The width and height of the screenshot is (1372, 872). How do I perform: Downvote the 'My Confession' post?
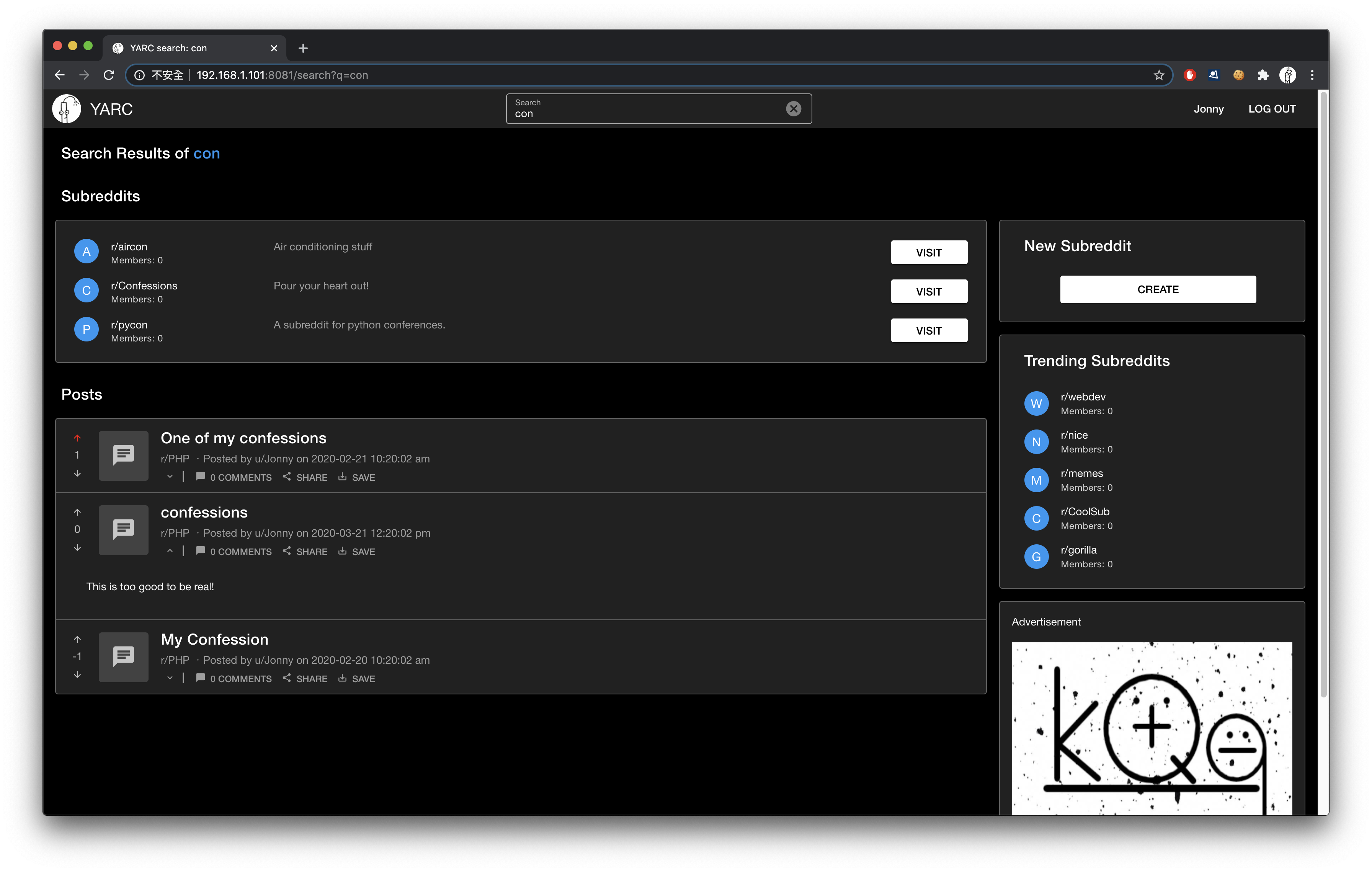point(77,674)
